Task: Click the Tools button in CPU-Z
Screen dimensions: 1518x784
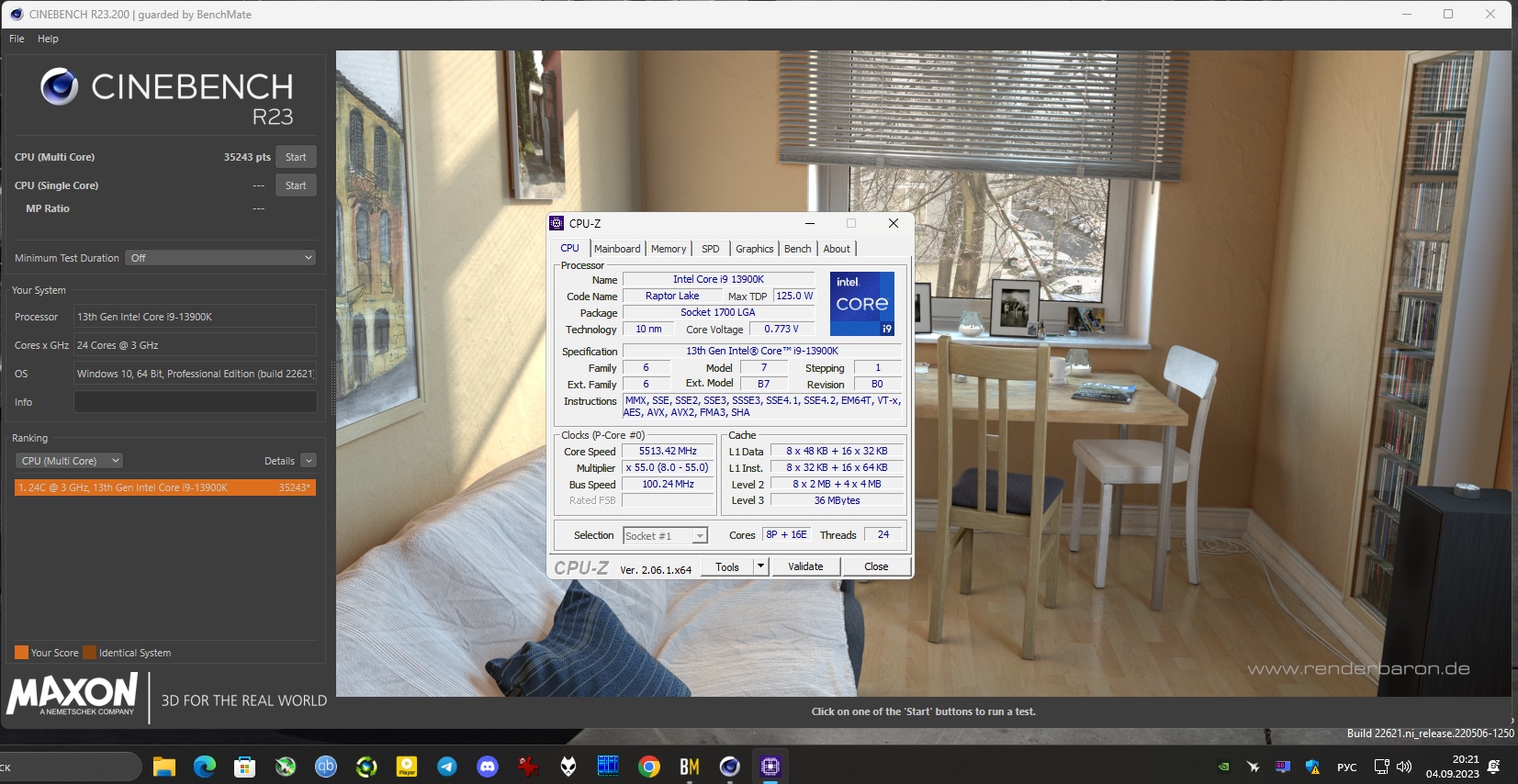Action: tap(727, 566)
